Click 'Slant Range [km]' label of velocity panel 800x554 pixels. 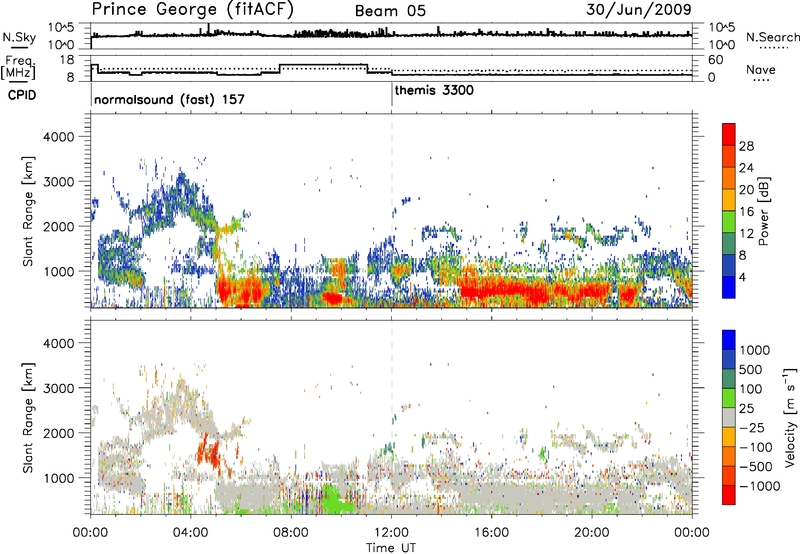coord(28,417)
